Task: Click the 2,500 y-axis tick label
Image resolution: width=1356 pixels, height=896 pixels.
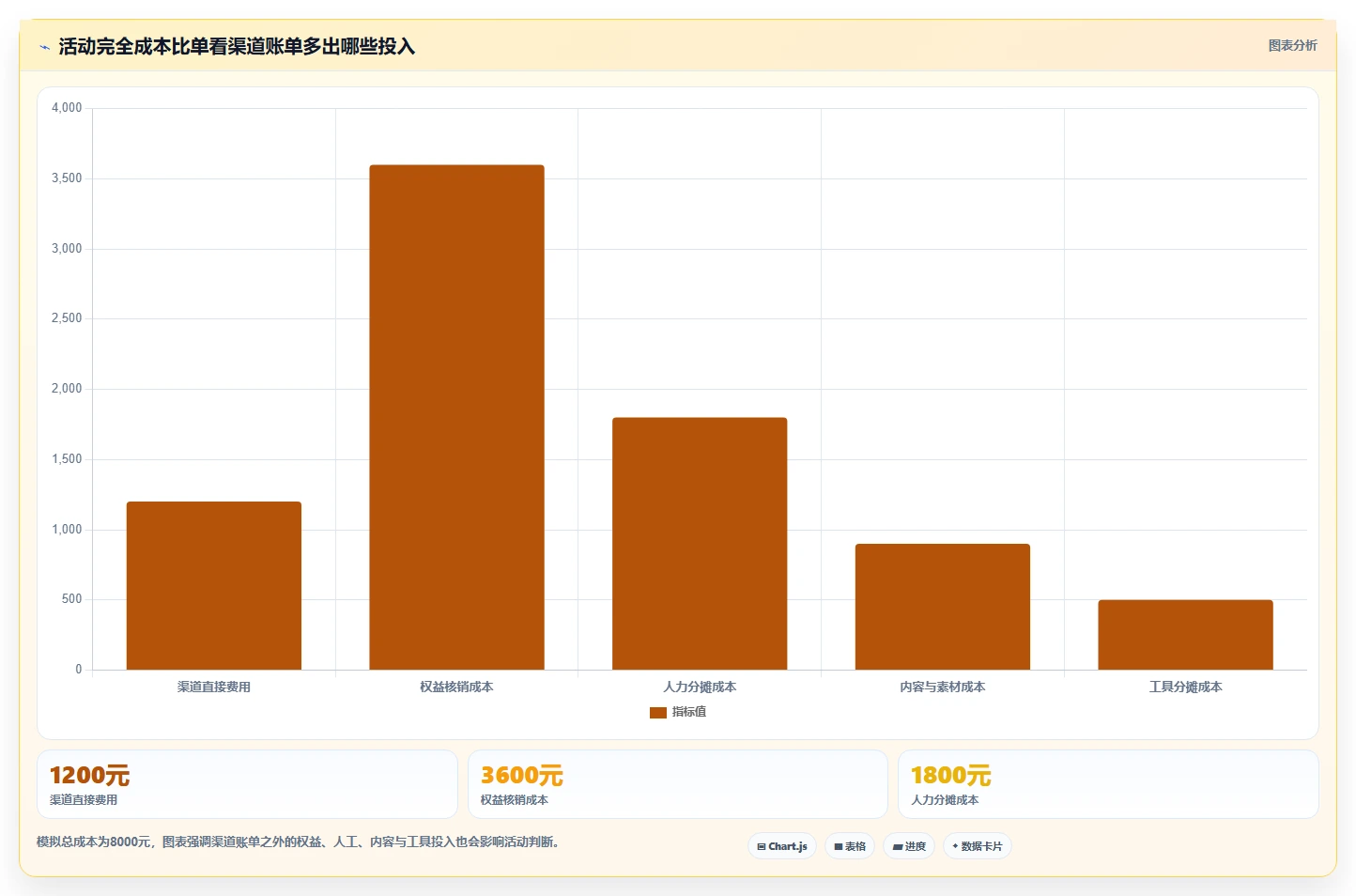Action: pyautogui.click(x=67, y=318)
